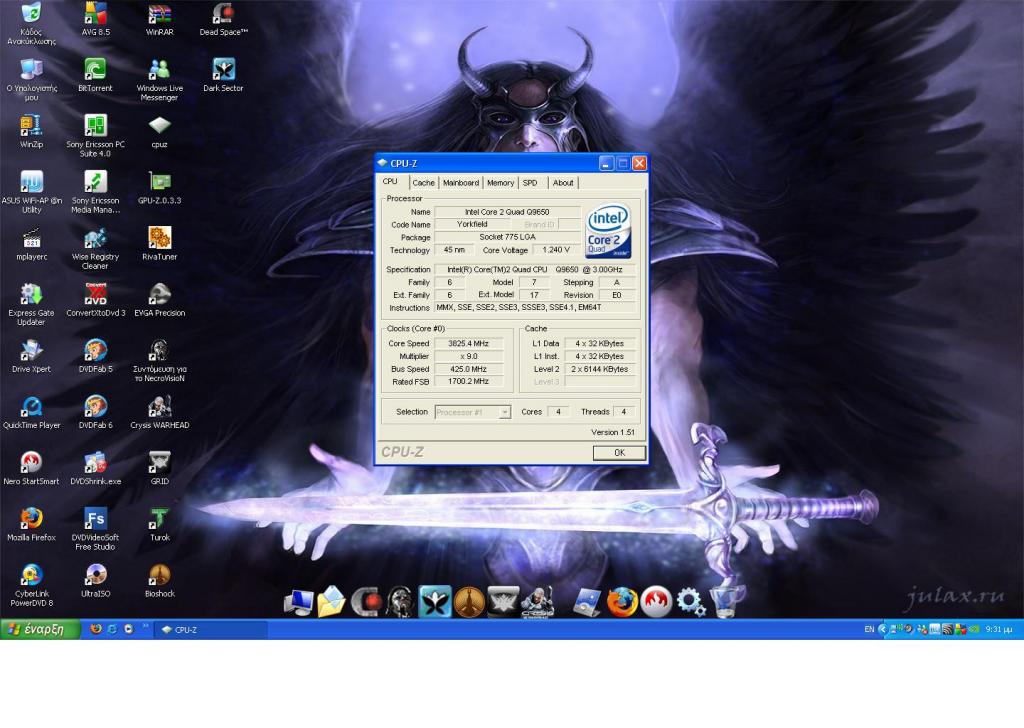Click the Firefox quick launch icon on taskbar
Viewport: 1024px width, 728px height.
96,629
